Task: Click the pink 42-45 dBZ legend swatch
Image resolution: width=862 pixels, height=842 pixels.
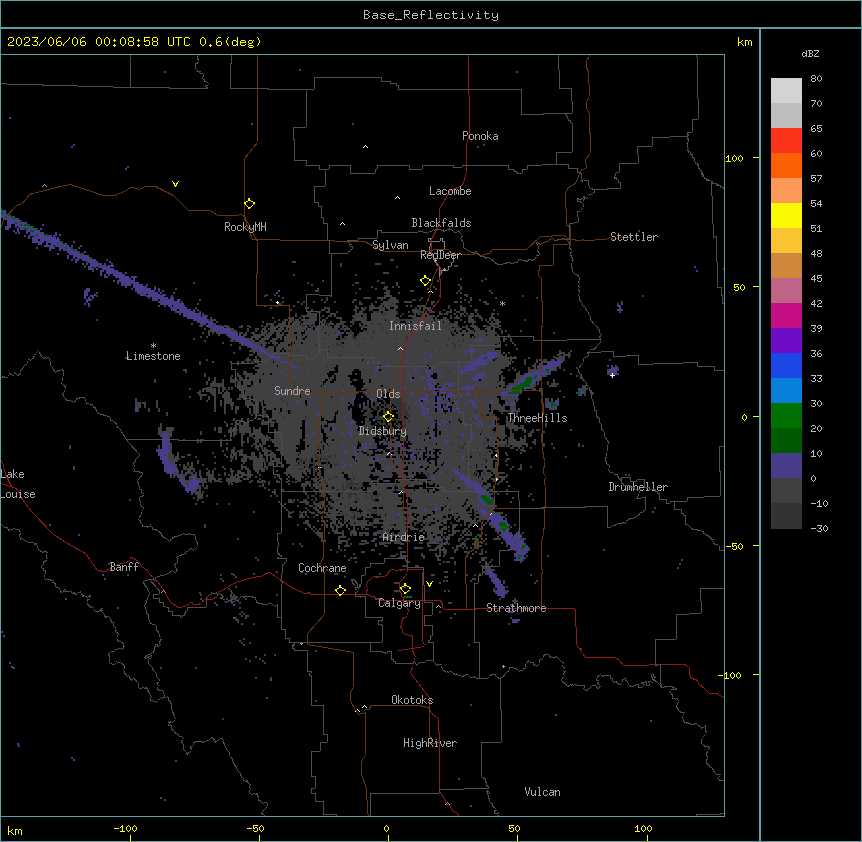Action: click(786, 291)
